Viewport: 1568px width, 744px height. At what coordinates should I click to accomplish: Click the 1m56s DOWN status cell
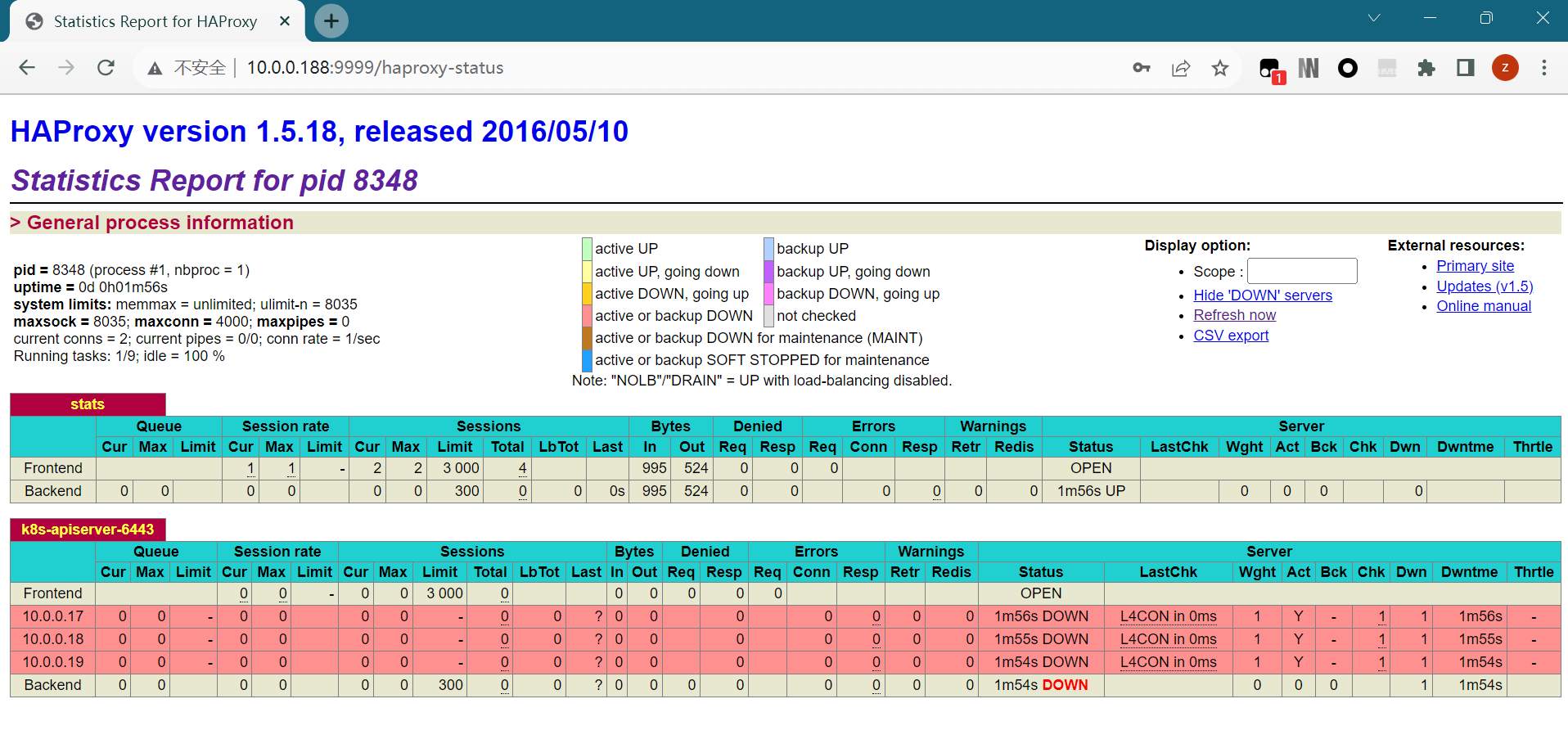coord(1041,616)
